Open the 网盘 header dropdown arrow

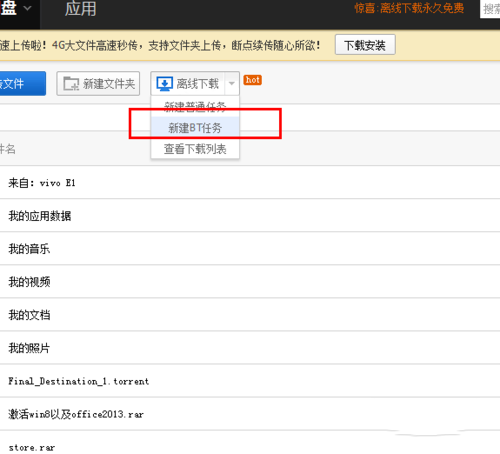[27, 8]
